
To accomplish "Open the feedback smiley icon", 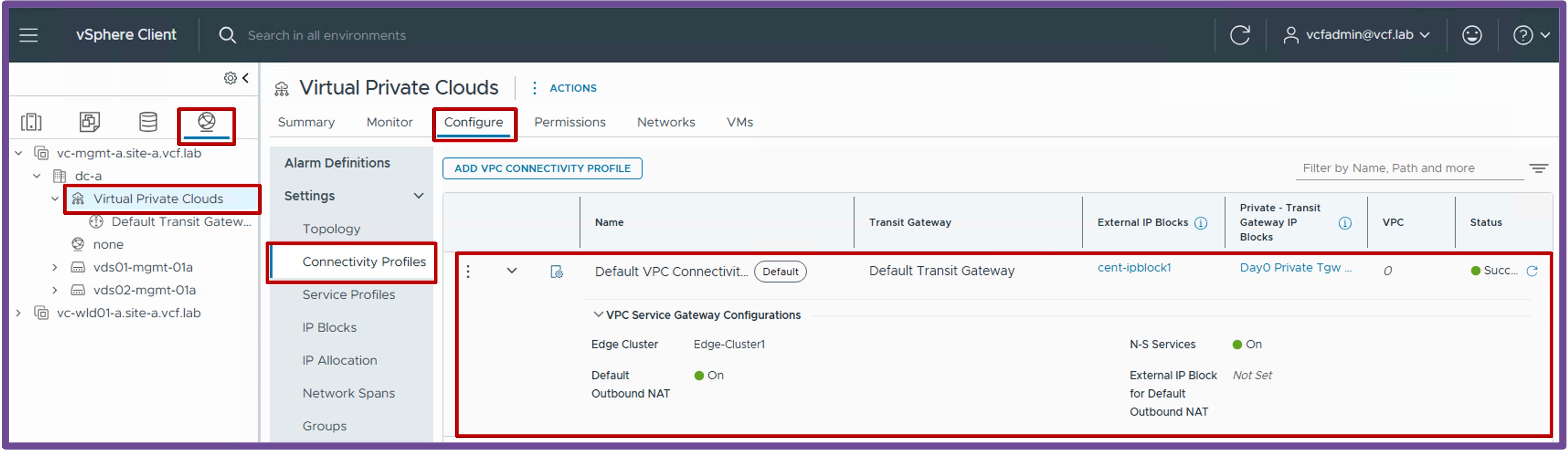I will [1472, 35].
